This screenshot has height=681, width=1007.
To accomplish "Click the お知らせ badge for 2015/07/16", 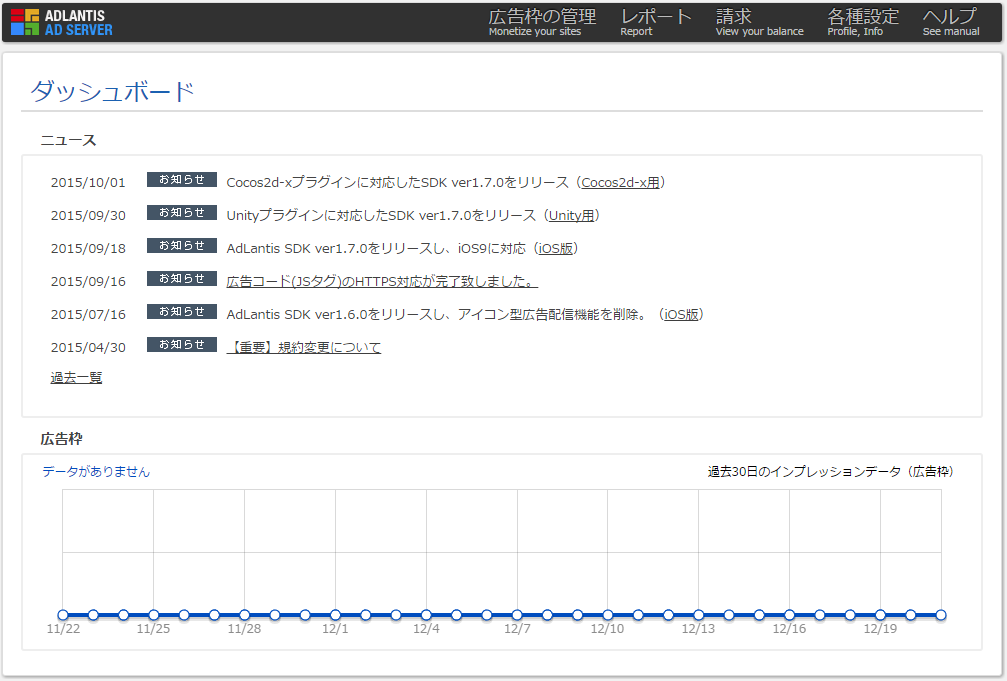I will (182, 312).
